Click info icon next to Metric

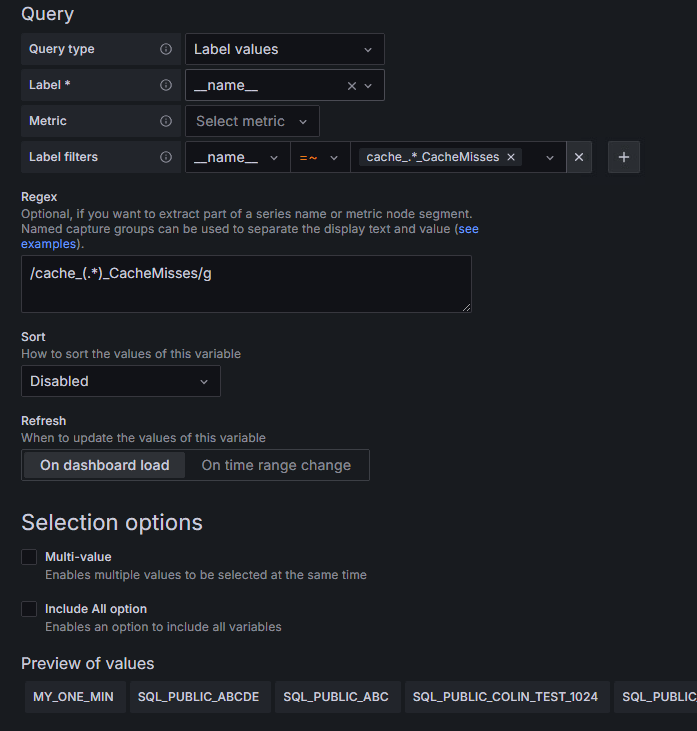pos(166,121)
